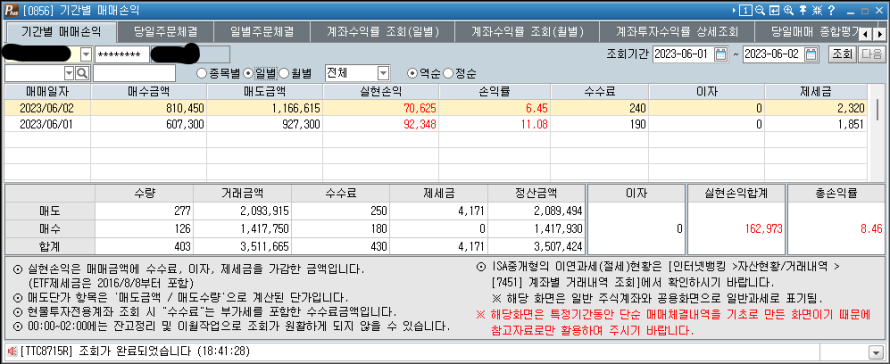Screen dimensions: 890x364
Task: Select the 2023/06/01 row date cell
Action: tap(48, 124)
